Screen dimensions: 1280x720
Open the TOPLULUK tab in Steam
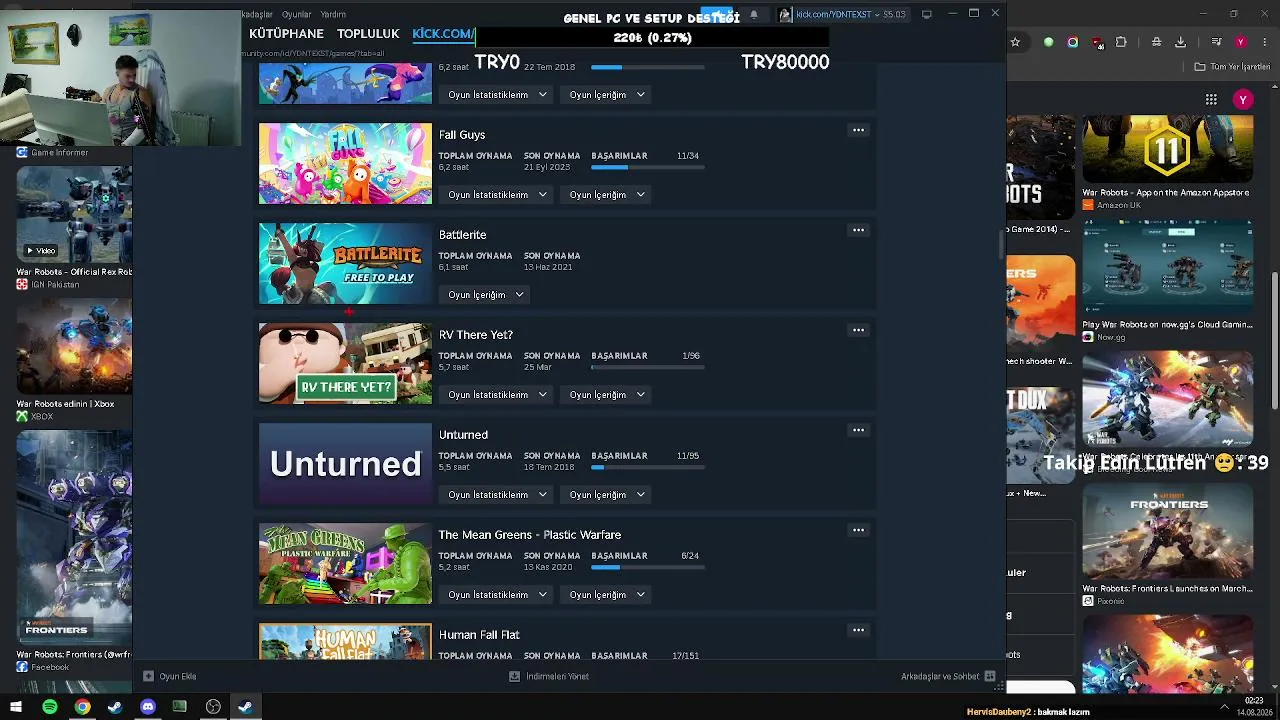(x=368, y=34)
